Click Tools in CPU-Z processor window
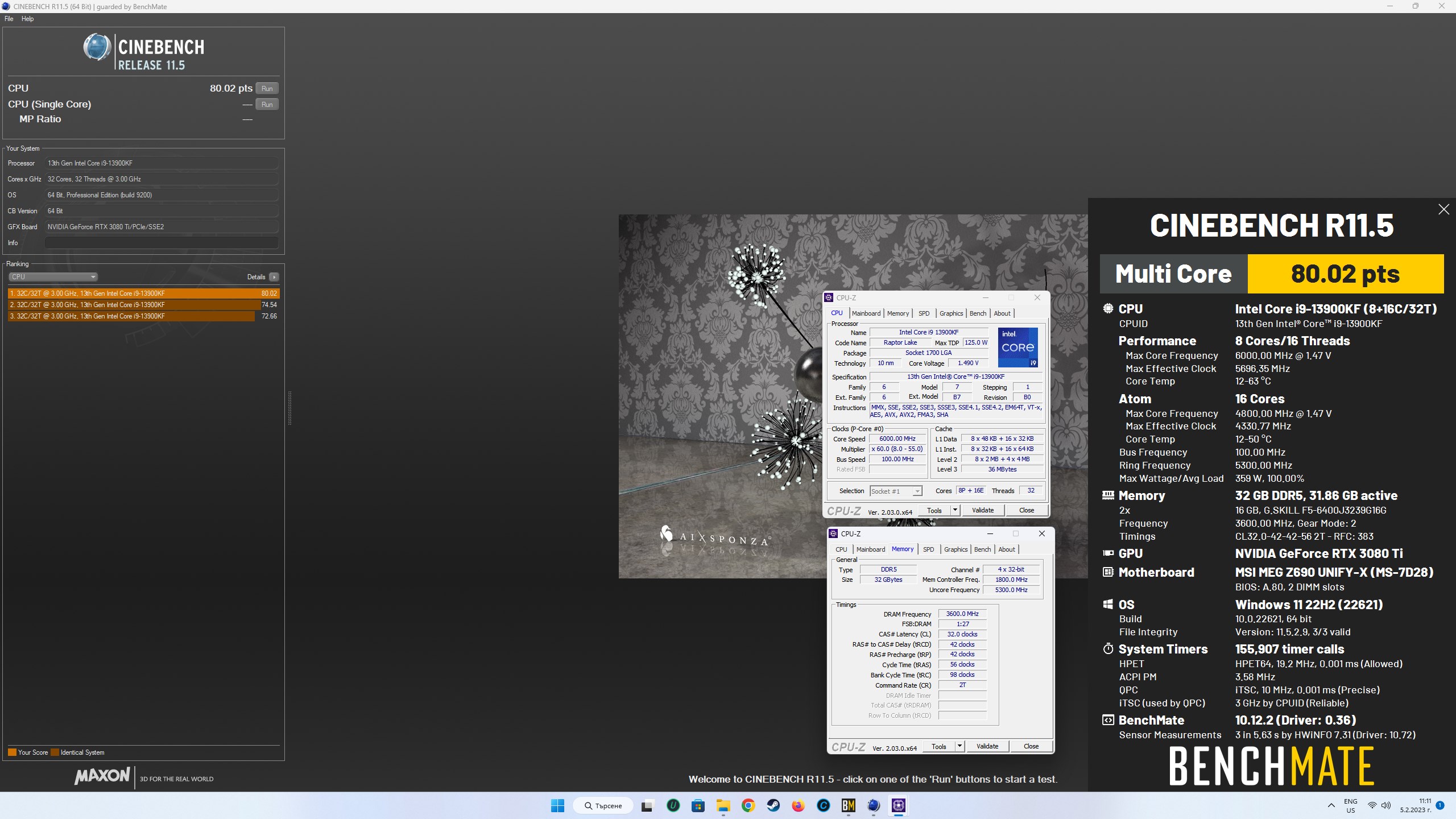Image resolution: width=1456 pixels, height=819 pixels. tap(934, 510)
